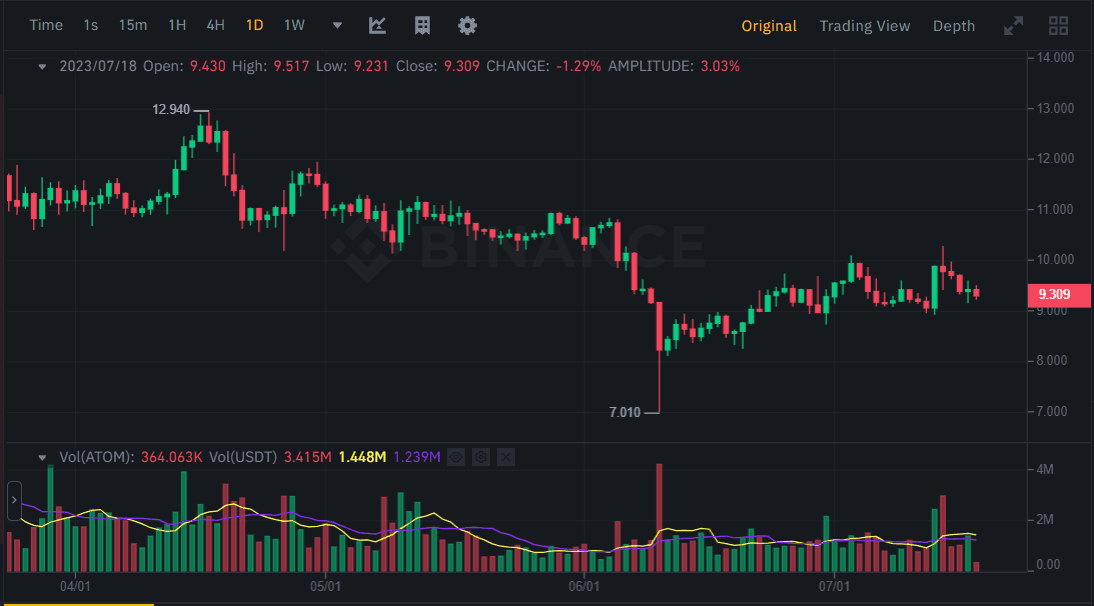This screenshot has width=1094, height=606.
Task: Open the multi-chart grid layout icon
Action: point(1058,25)
